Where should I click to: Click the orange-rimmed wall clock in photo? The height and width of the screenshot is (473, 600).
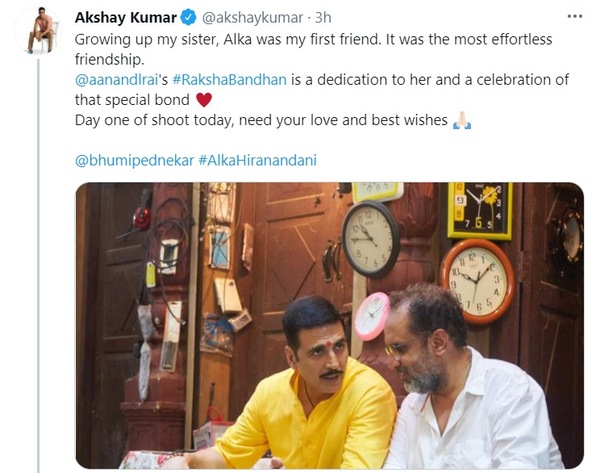[x=477, y=282]
